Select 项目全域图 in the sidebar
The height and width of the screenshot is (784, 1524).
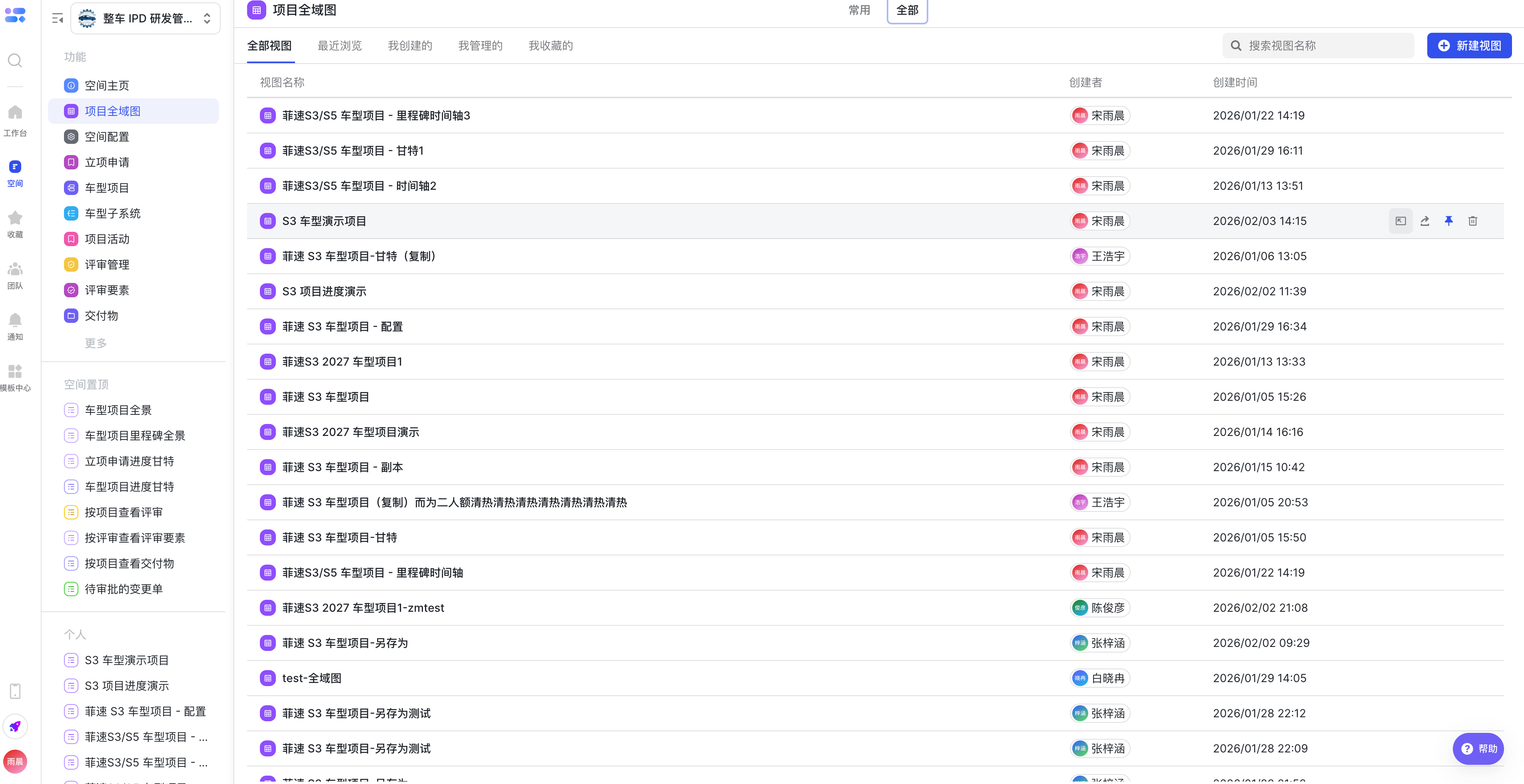tap(134, 111)
